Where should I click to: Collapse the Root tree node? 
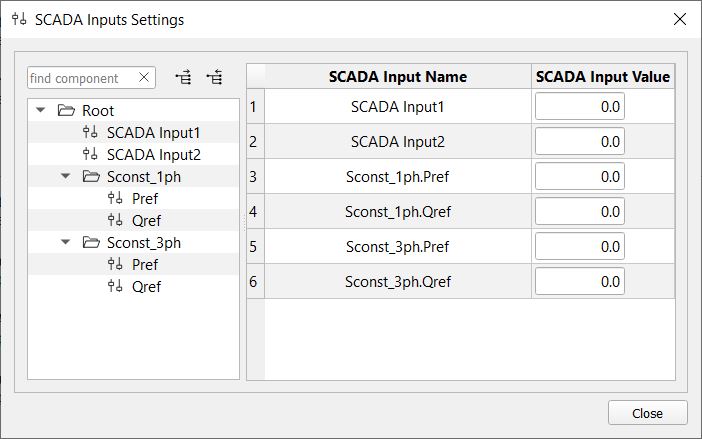tap(40, 110)
